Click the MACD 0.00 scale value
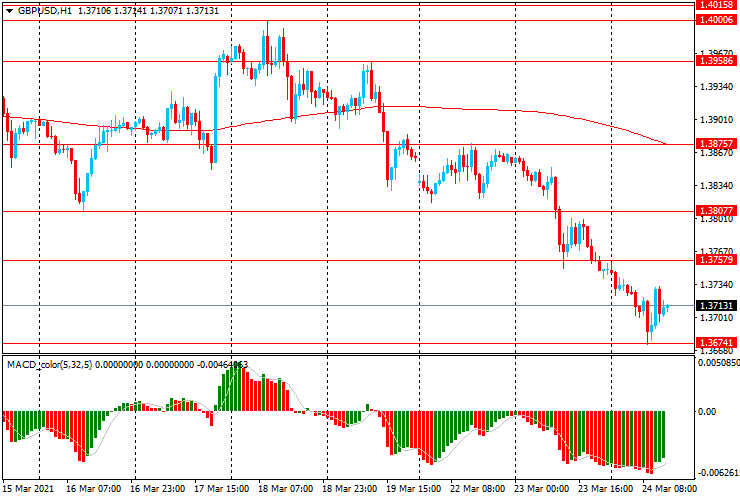Viewport: 740px width, 500px height. [x=707, y=412]
